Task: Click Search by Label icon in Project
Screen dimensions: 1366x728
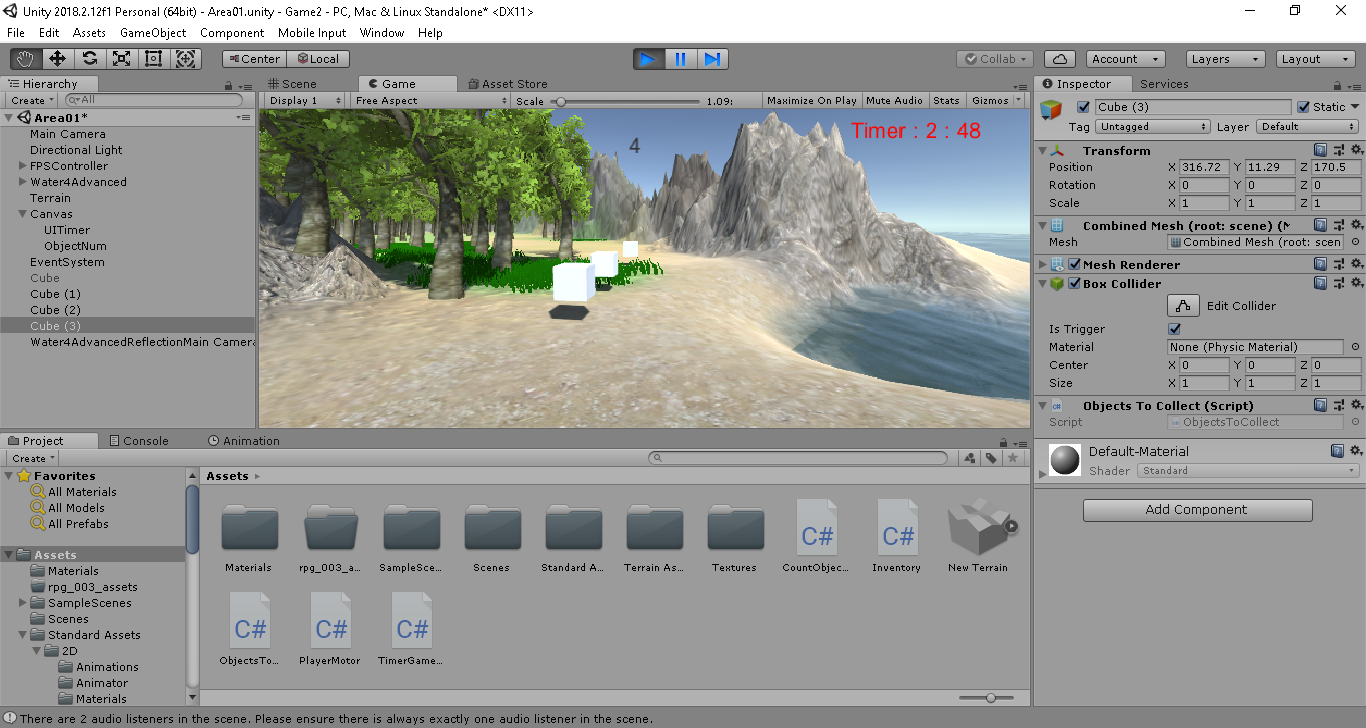Action: click(991, 458)
